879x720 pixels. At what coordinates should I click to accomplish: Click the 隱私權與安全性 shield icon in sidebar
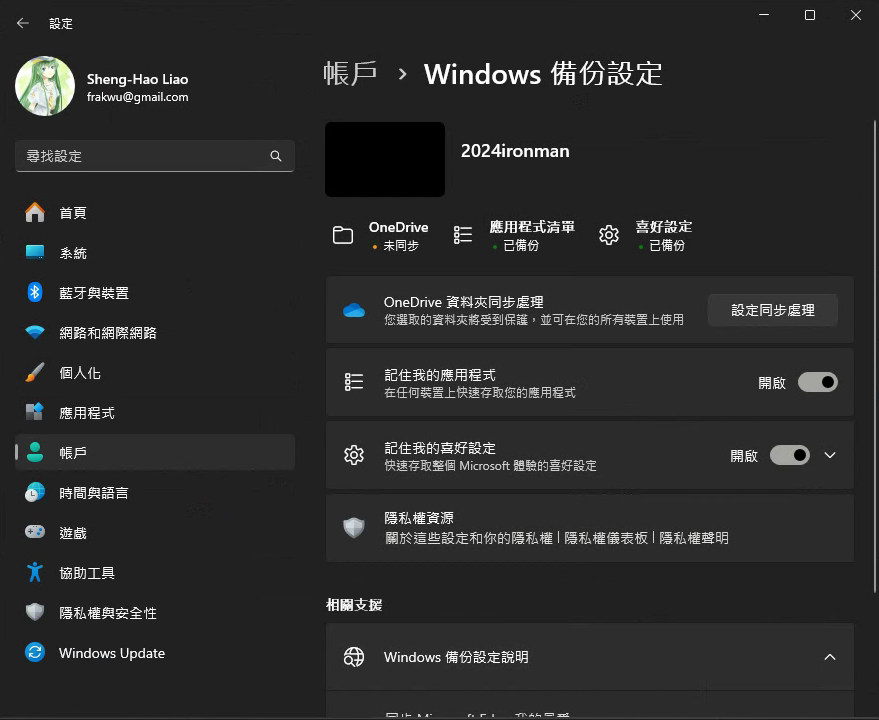35,612
